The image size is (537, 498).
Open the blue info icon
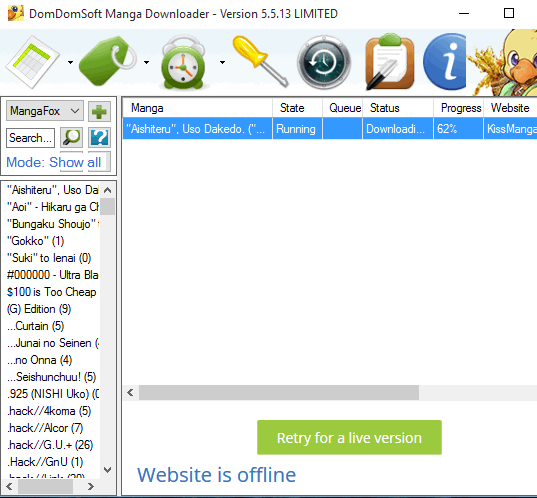[445, 62]
